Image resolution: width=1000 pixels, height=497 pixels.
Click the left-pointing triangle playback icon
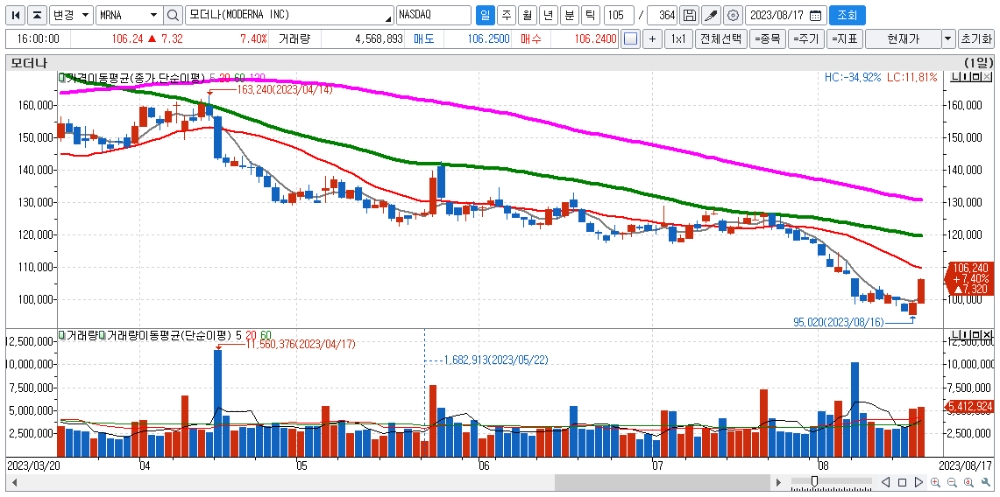(x=886, y=482)
